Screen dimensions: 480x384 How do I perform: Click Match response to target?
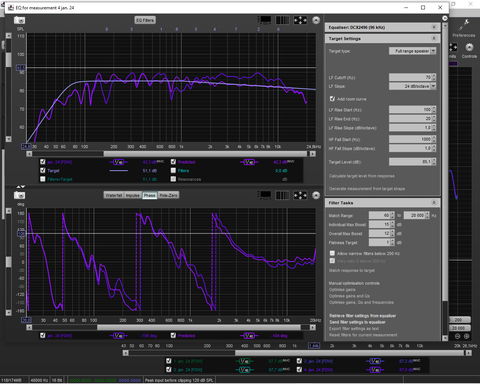(x=352, y=270)
